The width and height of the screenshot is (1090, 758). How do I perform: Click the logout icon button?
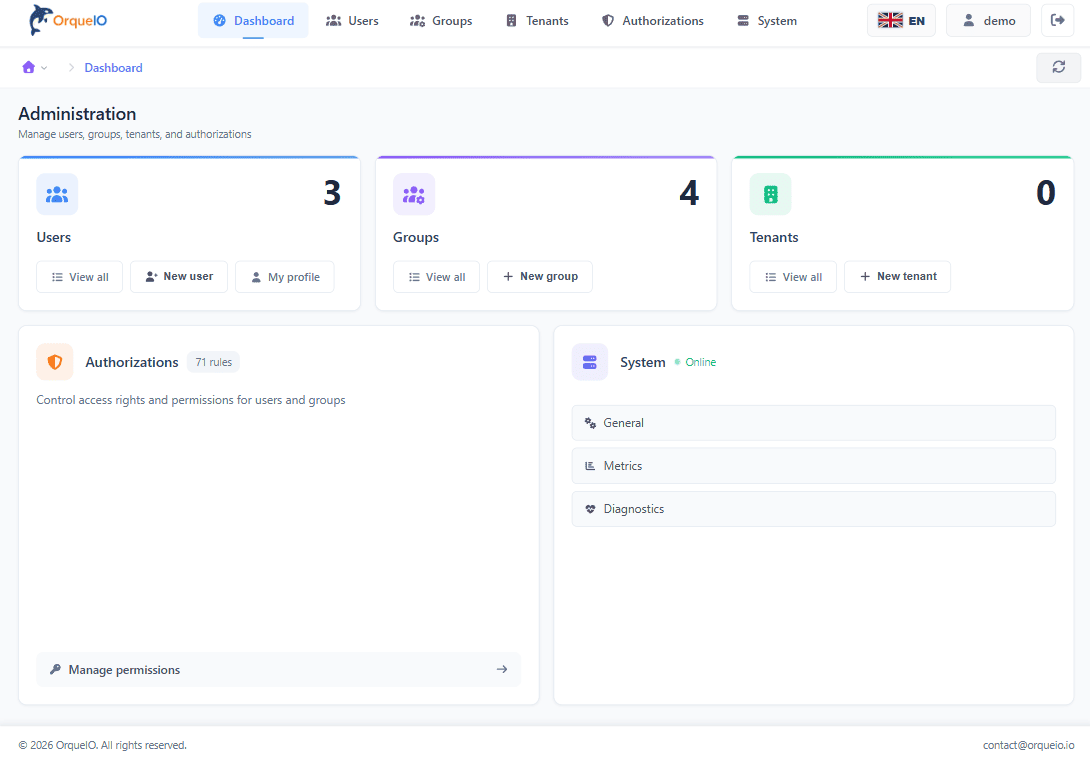coord(1057,20)
